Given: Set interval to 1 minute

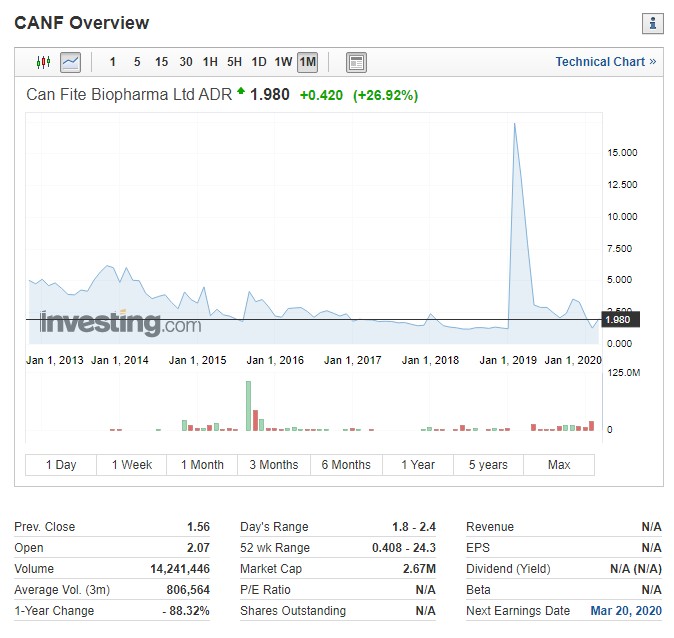Looking at the screenshot, I should (113, 62).
